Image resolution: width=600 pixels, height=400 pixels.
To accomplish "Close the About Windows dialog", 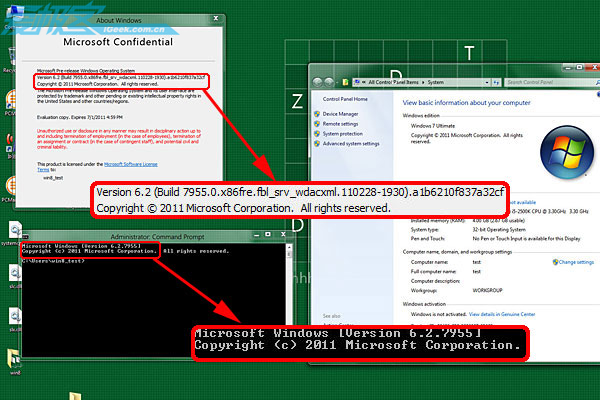I will tap(216, 18).
